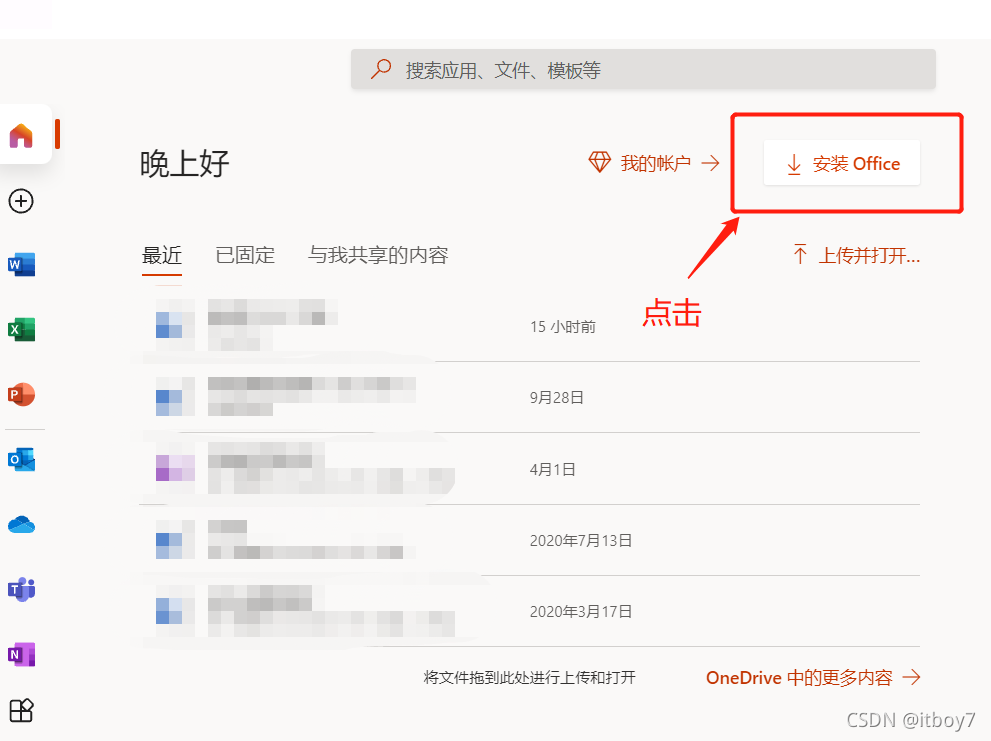Viewport: 991px width, 741px height.
Task: Click the 2020年3月17日 date text
Action: [x=581, y=611]
